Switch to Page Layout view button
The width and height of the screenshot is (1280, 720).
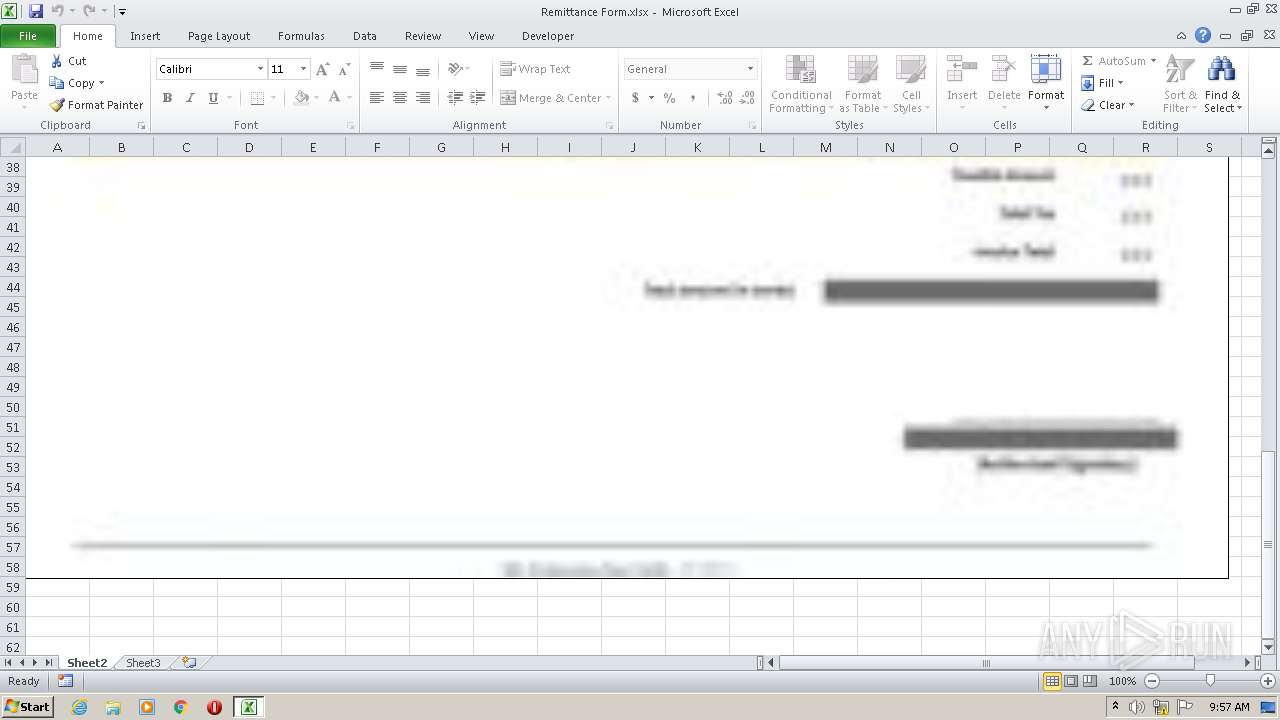click(1071, 681)
